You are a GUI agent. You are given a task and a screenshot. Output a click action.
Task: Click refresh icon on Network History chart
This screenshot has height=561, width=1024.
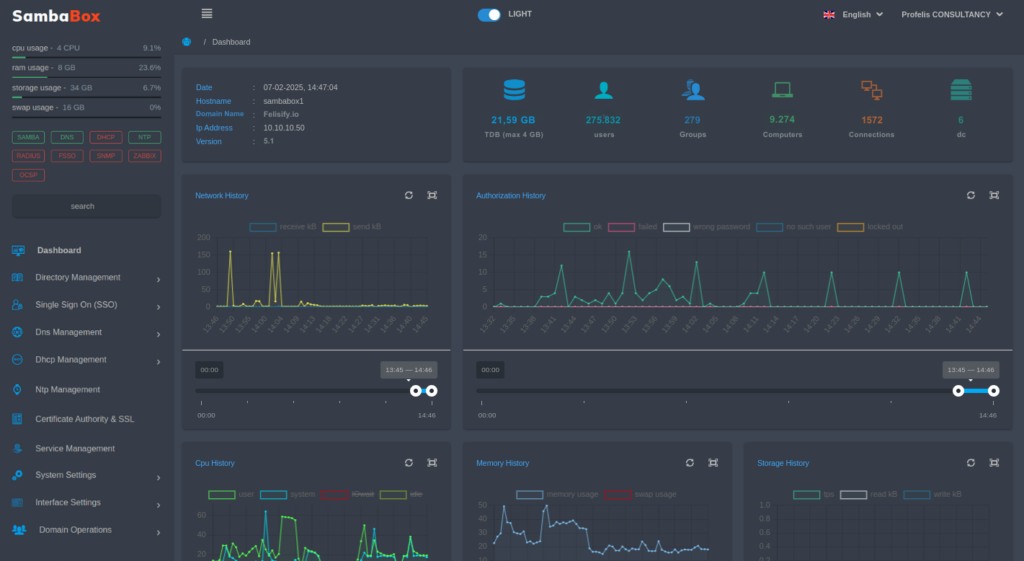point(409,196)
